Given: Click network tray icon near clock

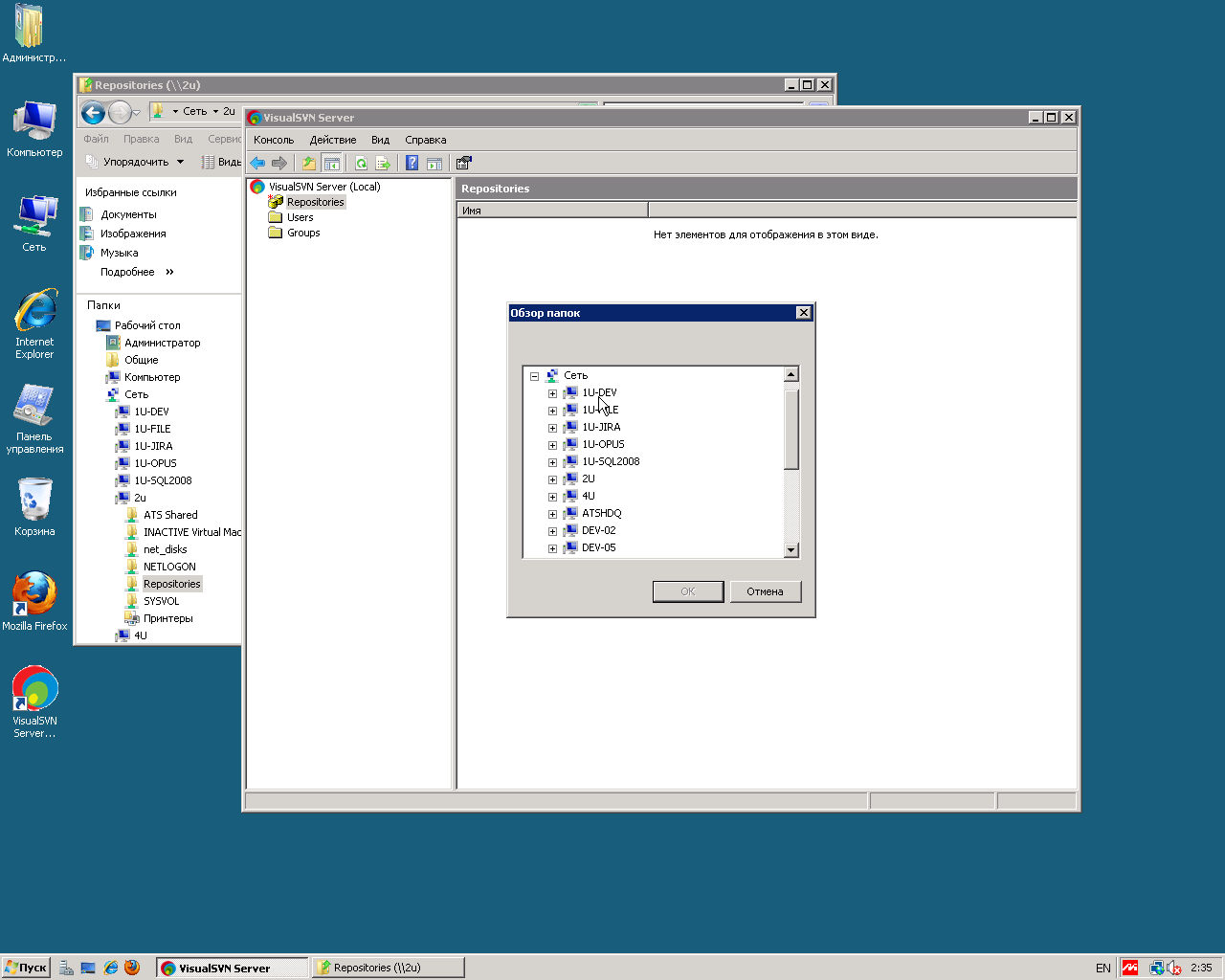Looking at the screenshot, I should [1157, 968].
